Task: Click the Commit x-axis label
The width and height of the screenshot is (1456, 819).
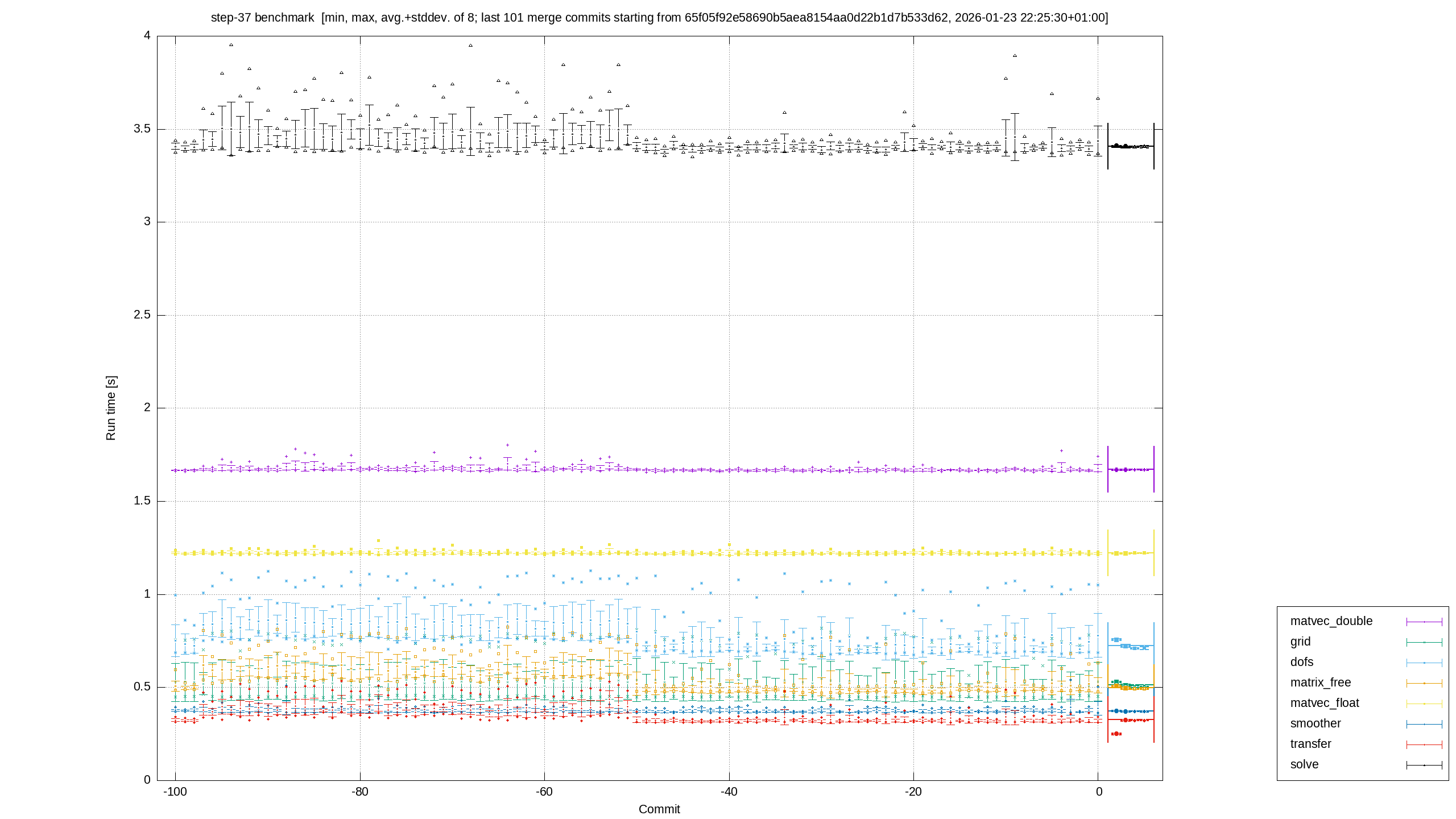Action: pyautogui.click(x=659, y=809)
